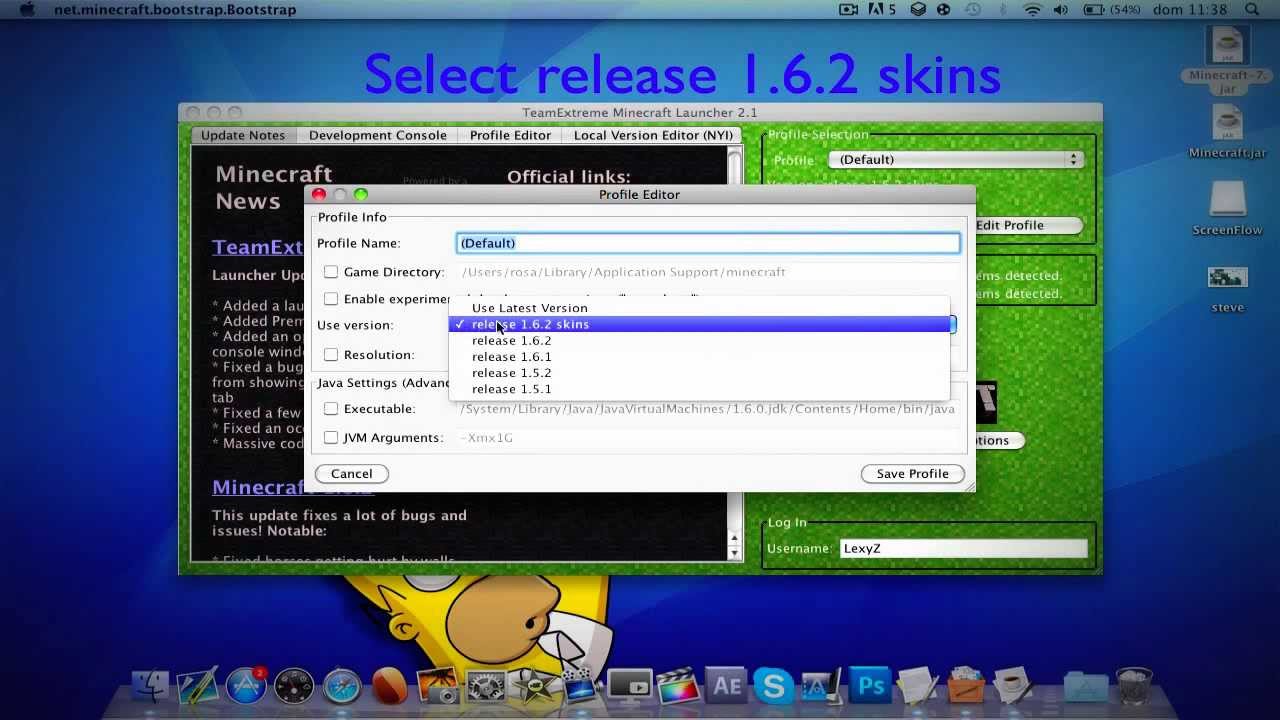Select the ScreenFlow disk on desktop
Viewport: 1280px width, 720px height.
pos(1227,208)
